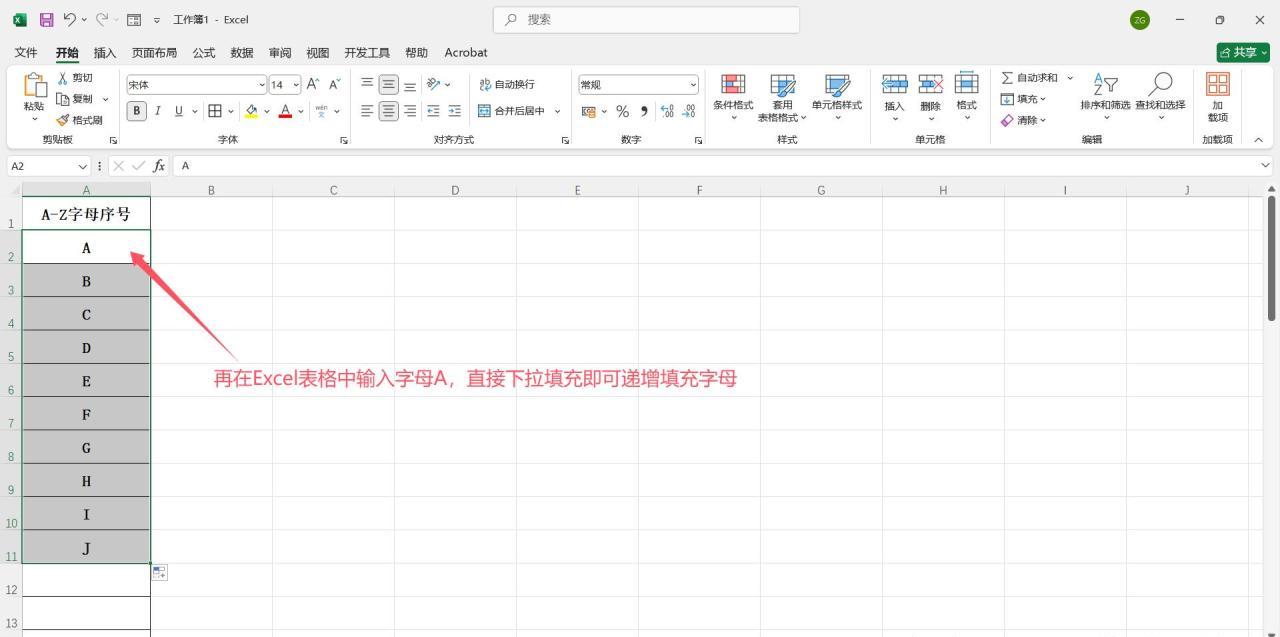Image resolution: width=1280 pixels, height=637 pixels.
Task: Toggle bold formatting
Action: tap(136, 111)
